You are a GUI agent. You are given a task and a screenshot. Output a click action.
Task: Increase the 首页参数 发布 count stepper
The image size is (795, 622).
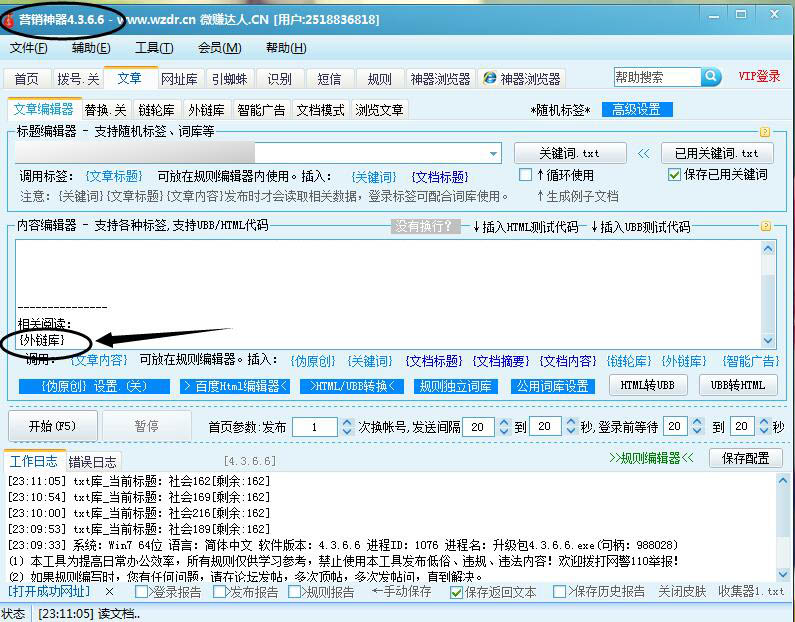point(347,421)
